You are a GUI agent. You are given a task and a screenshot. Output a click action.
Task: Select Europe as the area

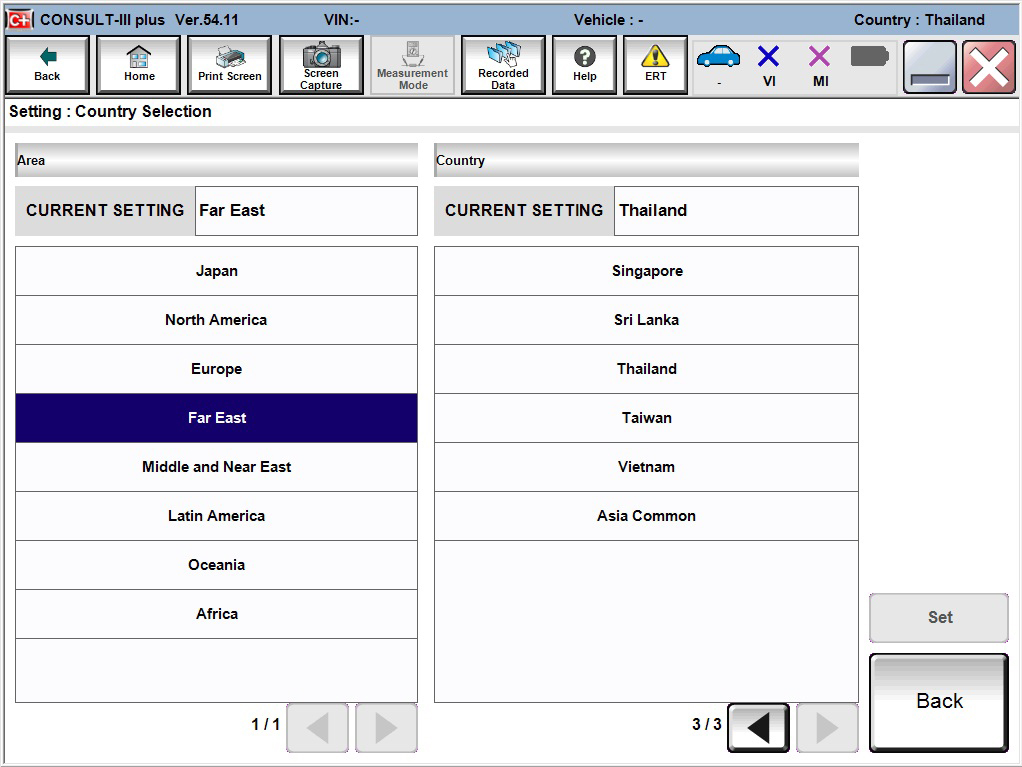tap(216, 368)
